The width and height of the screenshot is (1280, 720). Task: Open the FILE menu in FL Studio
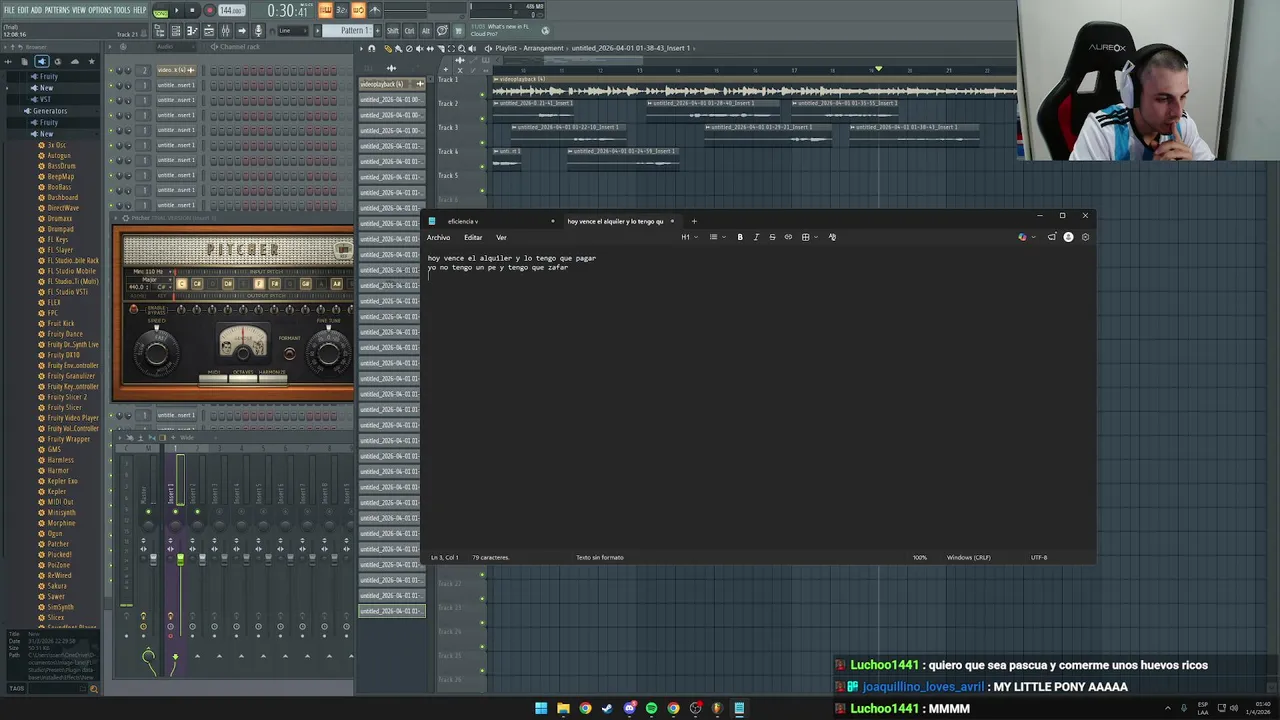click(9, 10)
